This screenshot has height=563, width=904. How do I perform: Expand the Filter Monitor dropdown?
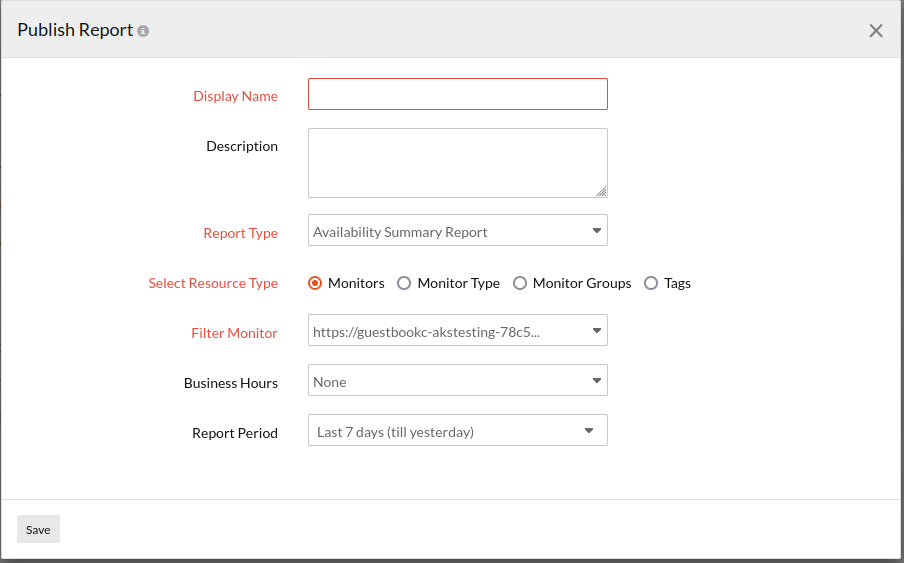(x=457, y=331)
